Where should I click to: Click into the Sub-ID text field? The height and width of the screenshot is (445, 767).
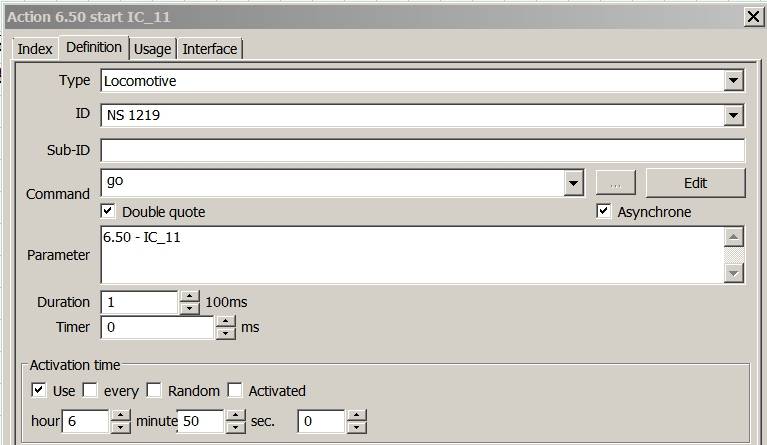coord(422,150)
